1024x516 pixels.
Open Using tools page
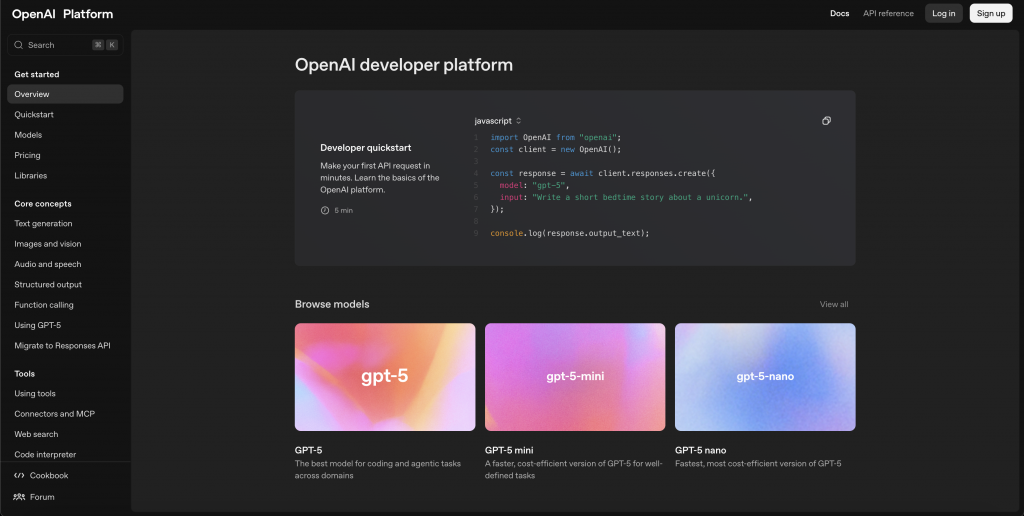[35, 393]
